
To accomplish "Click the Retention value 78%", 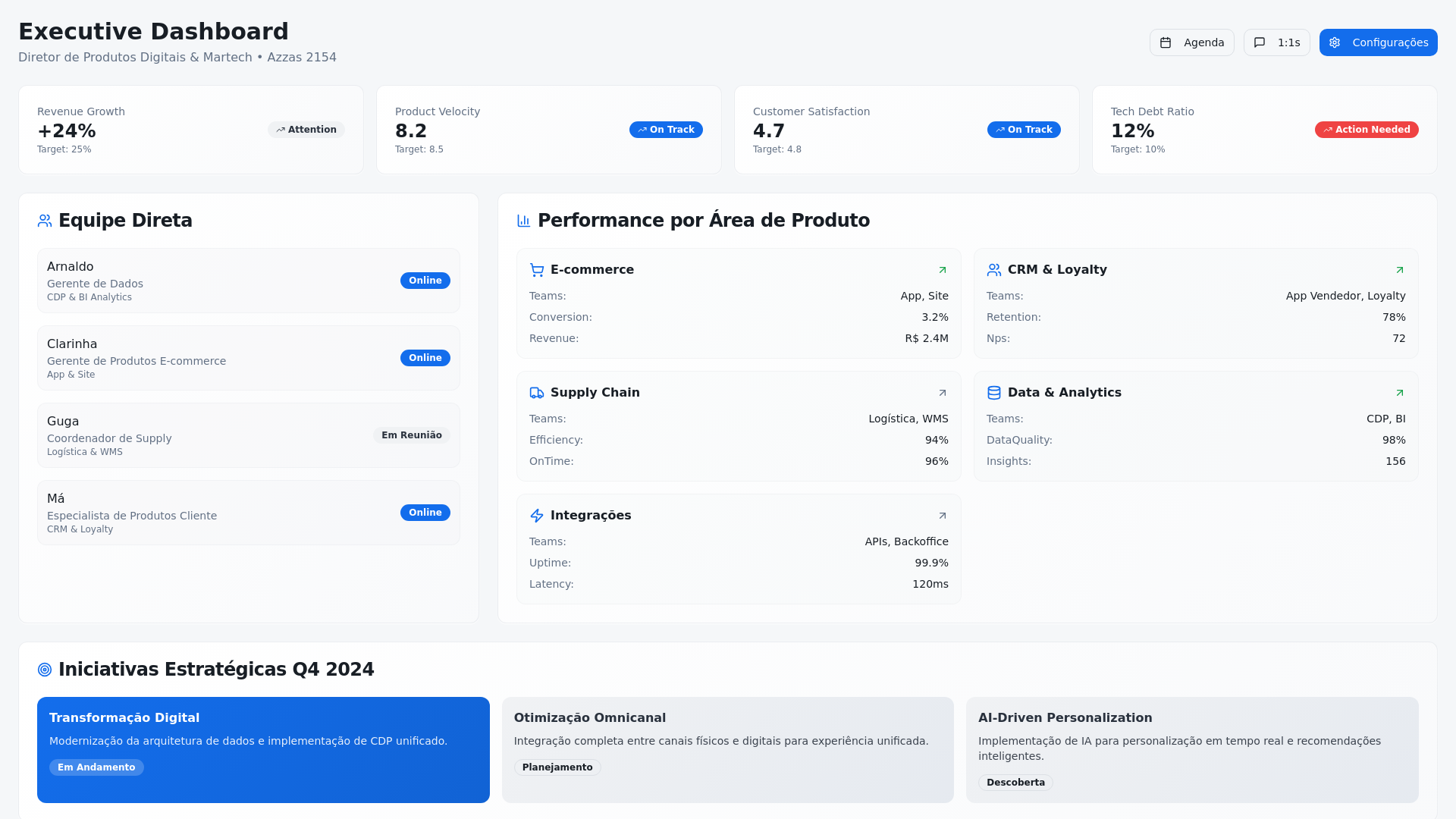I will coord(1394,317).
